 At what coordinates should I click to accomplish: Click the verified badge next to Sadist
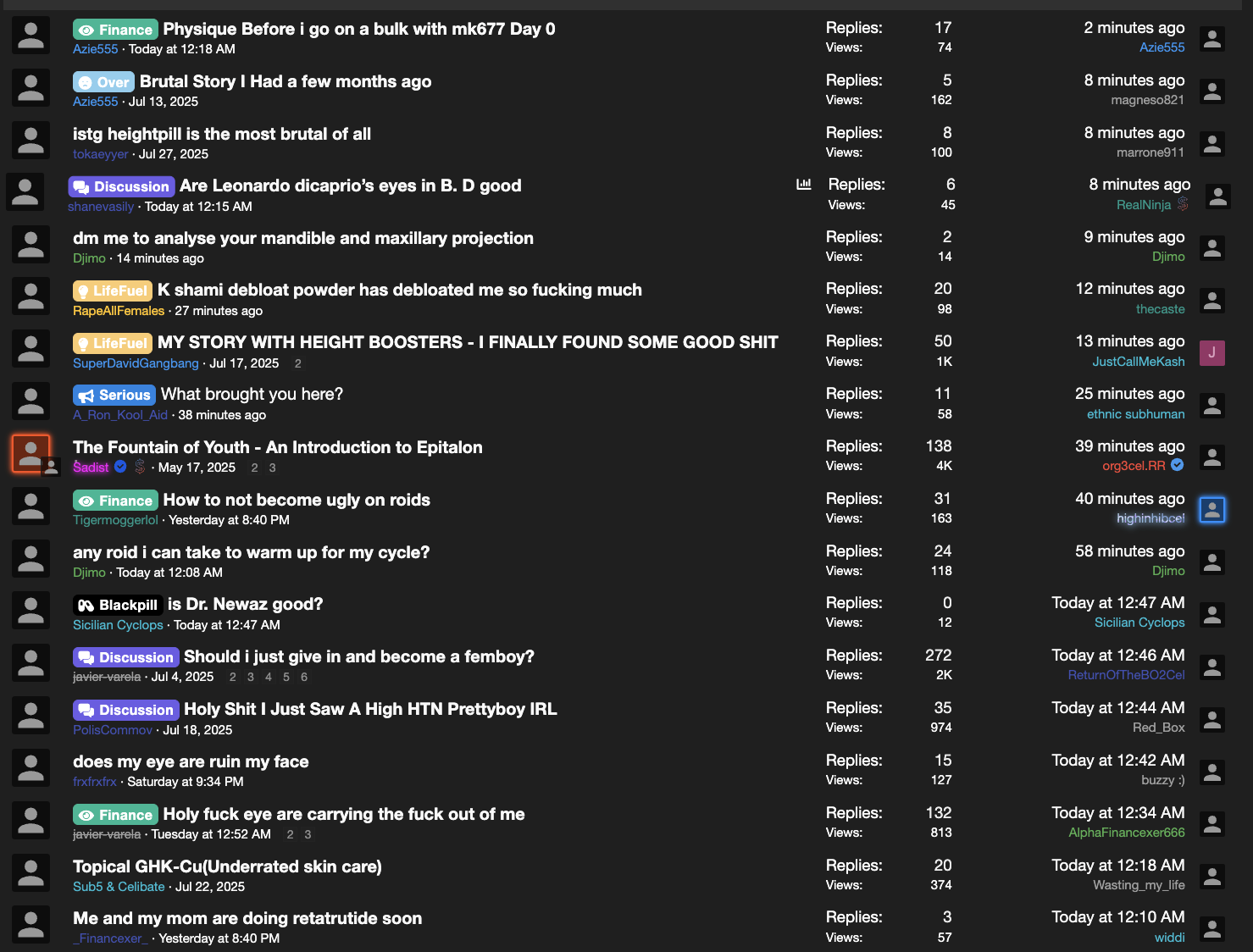click(120, 467)
